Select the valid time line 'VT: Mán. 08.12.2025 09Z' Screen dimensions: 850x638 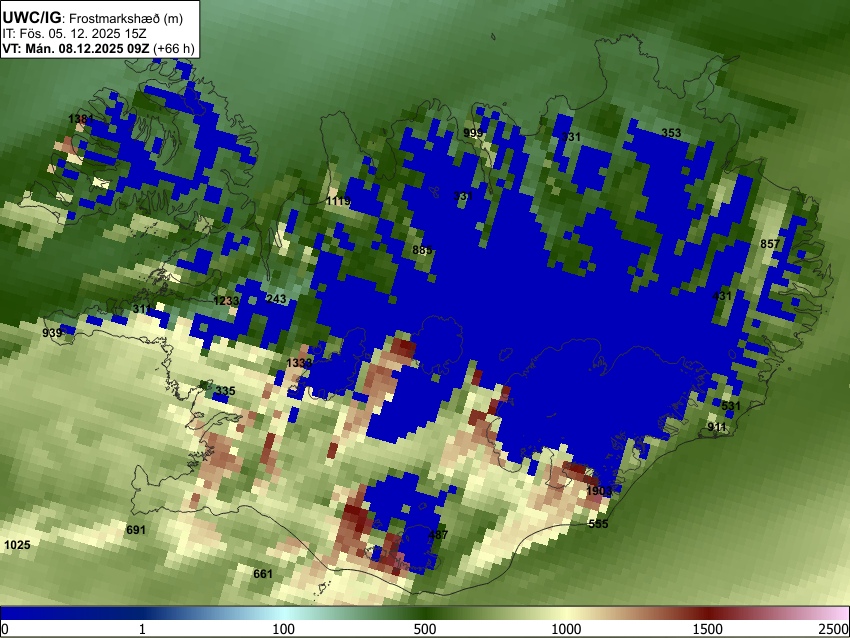point(76,48)
